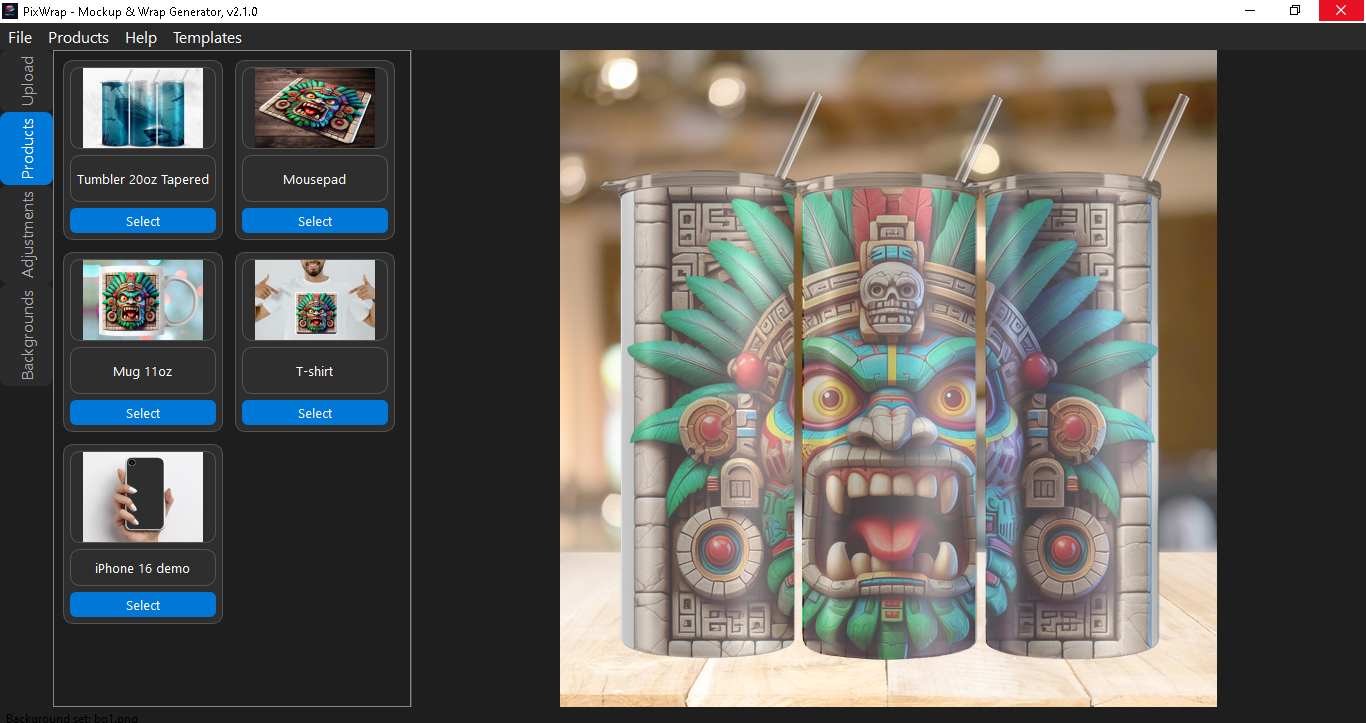
Task: Switch to the Adjustments side tab
Action: pos(27,234)
